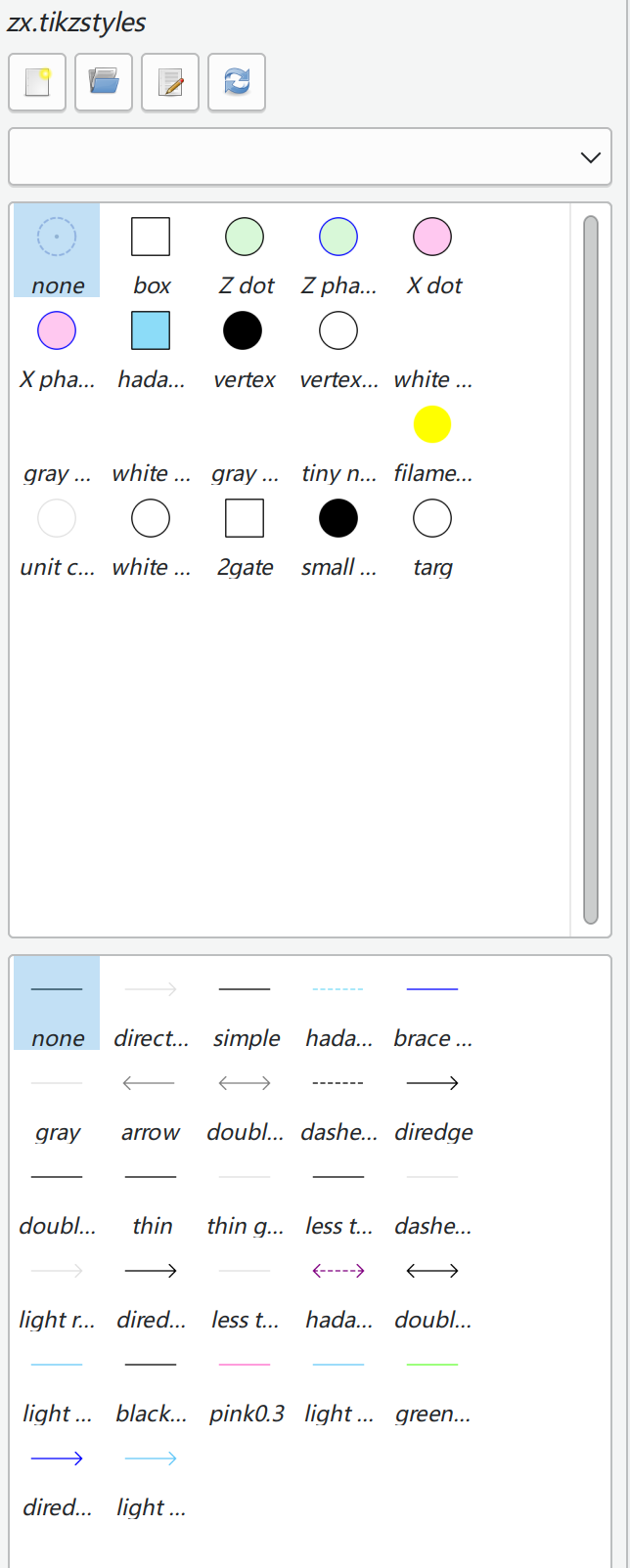Create a new tikzstyles file
Screen dimensions: 630x1568
pyautogui.click(x=36, y=82)
